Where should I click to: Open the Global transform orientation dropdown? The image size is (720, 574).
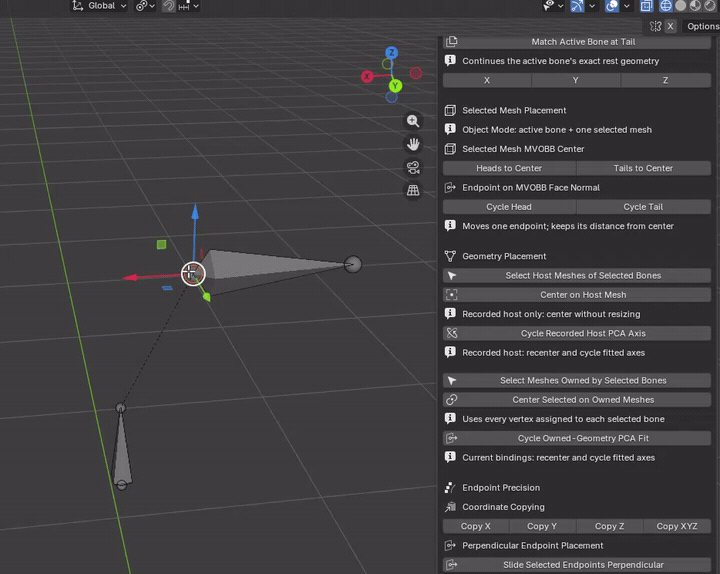click(99, 6)
